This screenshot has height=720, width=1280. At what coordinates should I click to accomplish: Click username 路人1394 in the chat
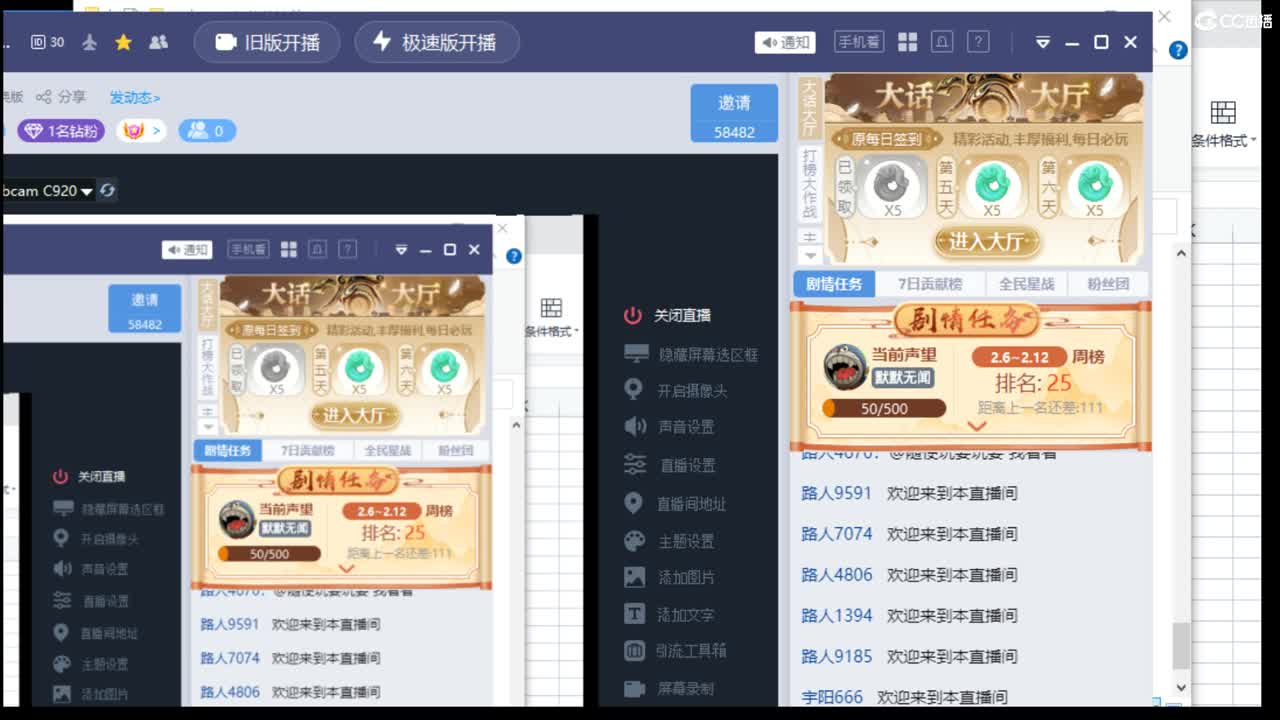(837, 616)
